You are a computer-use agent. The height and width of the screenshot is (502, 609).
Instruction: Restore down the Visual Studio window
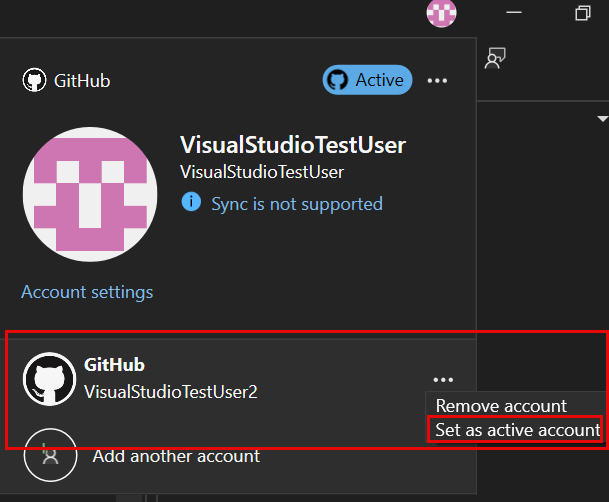[x=583, y=13]
